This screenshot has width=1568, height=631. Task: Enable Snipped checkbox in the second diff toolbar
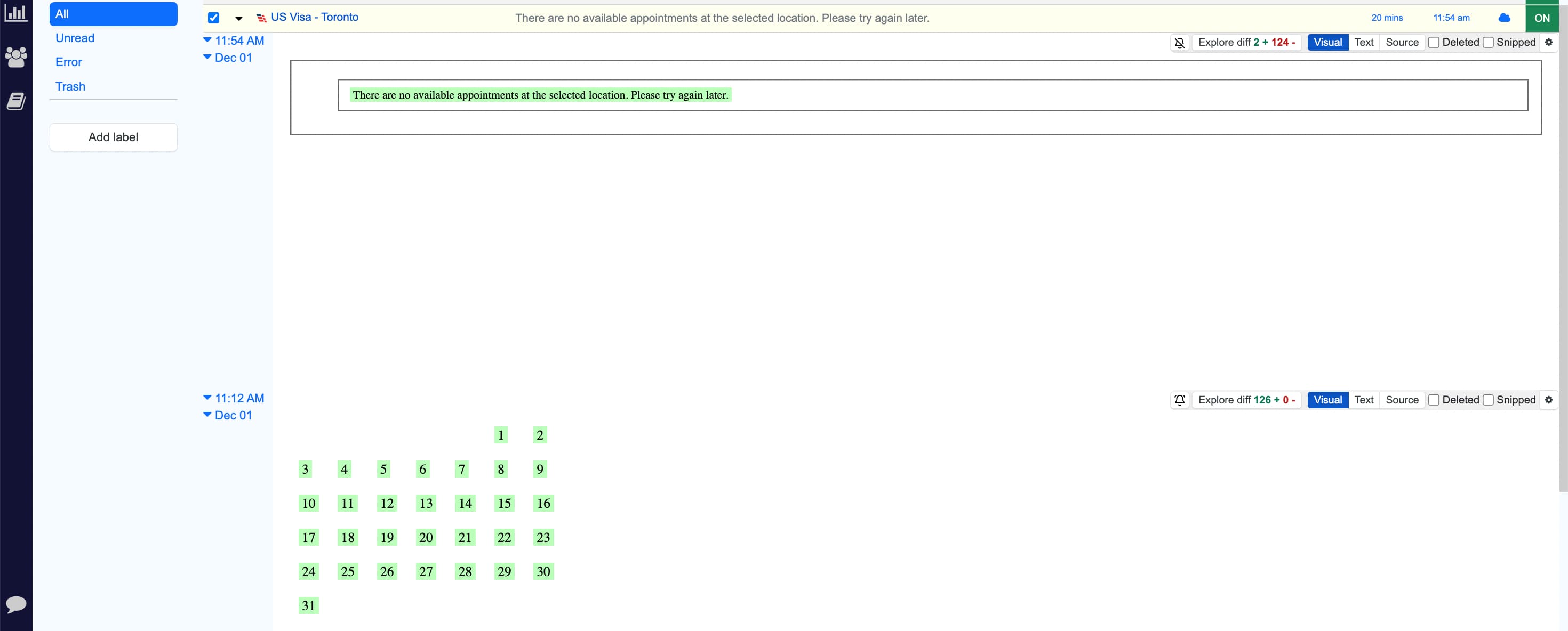[1487, 400]
